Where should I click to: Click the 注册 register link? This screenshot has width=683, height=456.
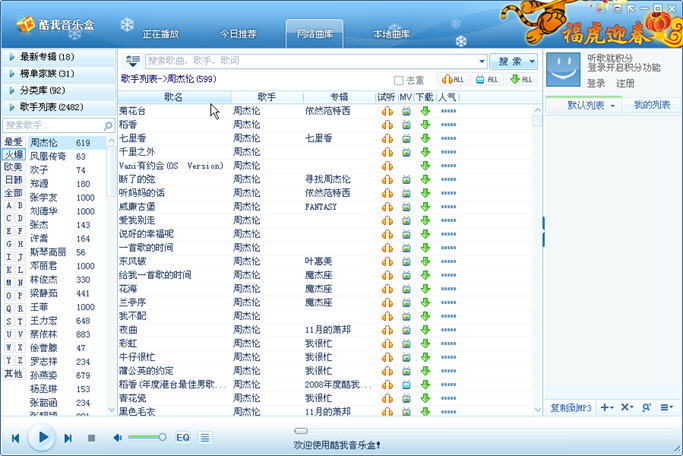tap(625, 83)
